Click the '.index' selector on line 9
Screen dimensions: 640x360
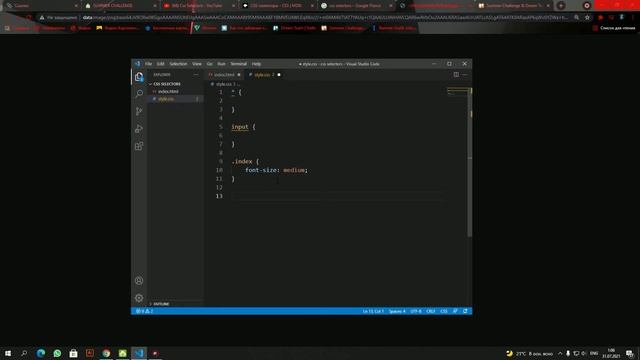pyautogui.click(x=242, y=162)
